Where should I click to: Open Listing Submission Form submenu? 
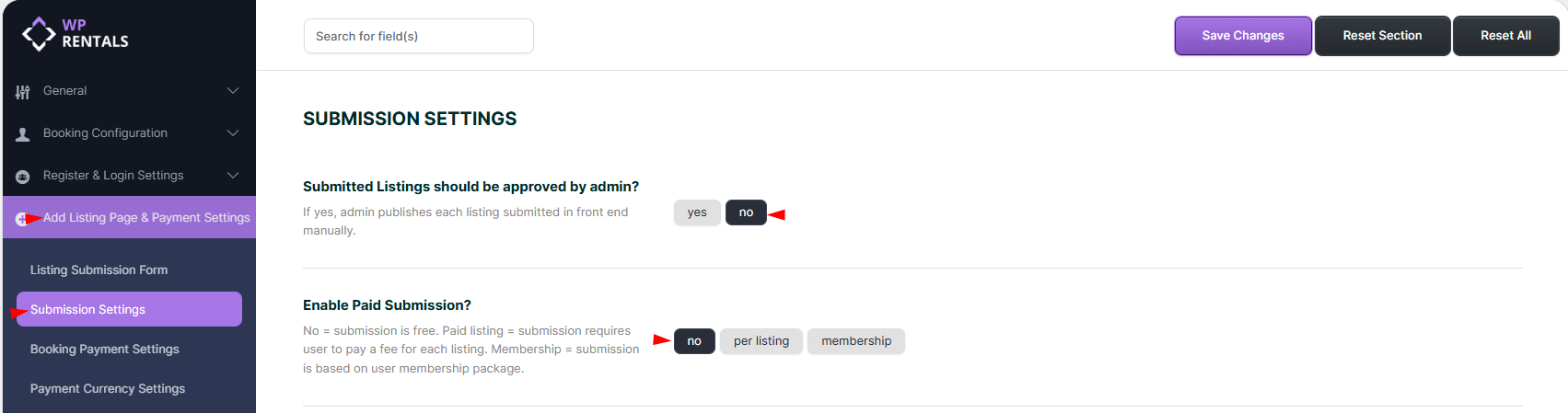pos(99,270)
